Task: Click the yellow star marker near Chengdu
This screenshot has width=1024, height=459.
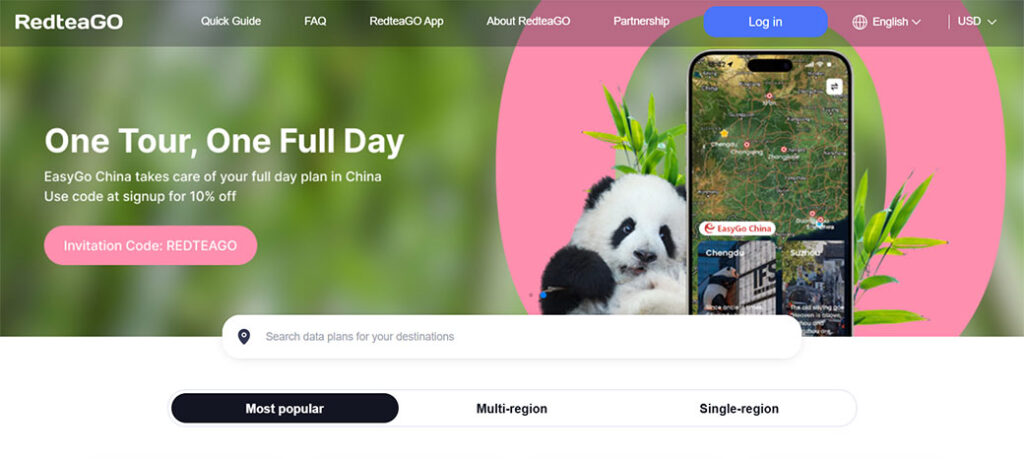Action: [x=724, y=133]
